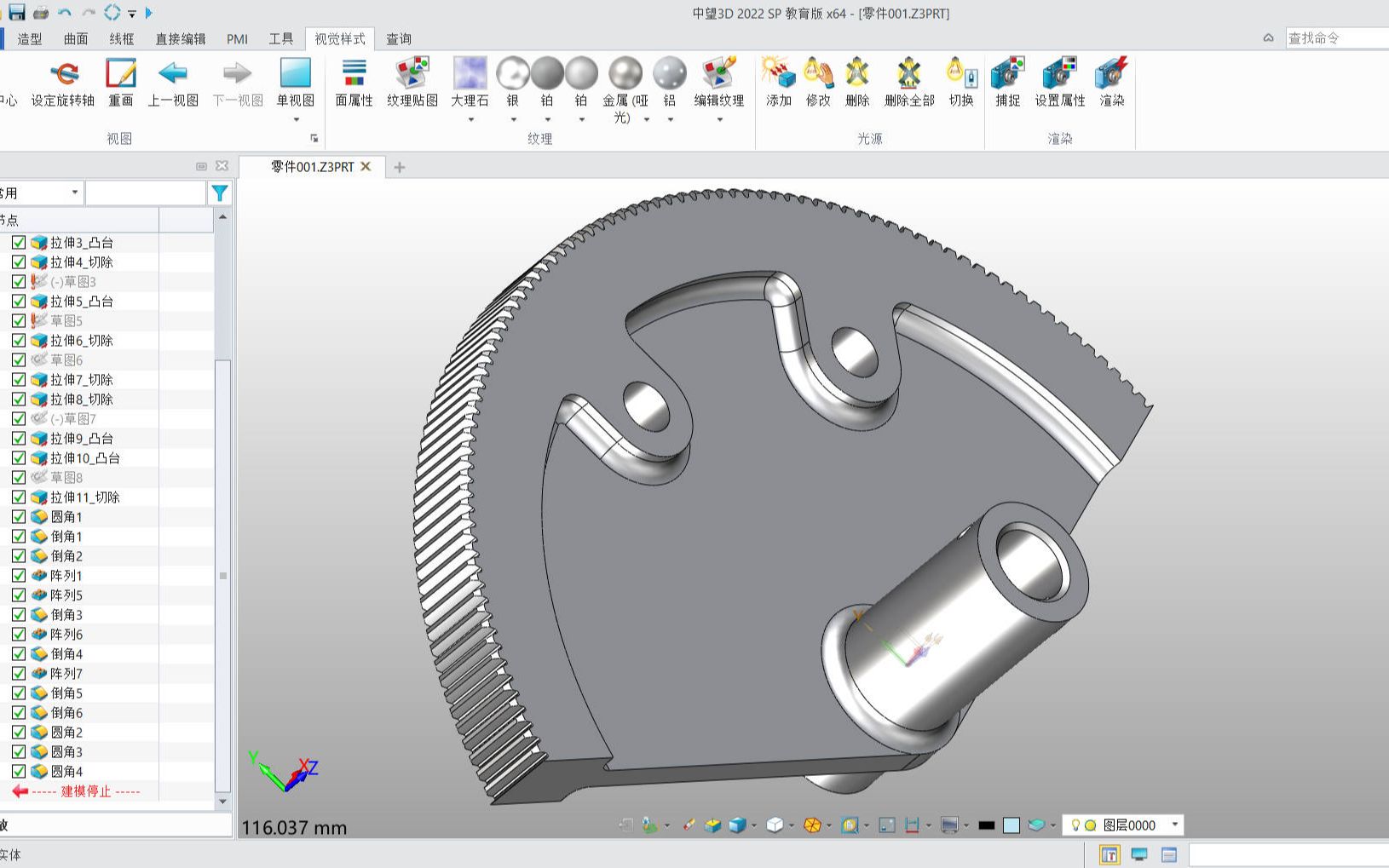Switch to the 造型 ribbon tab
The height and width of the screenshot is (868, 1389).
(30, 38)
